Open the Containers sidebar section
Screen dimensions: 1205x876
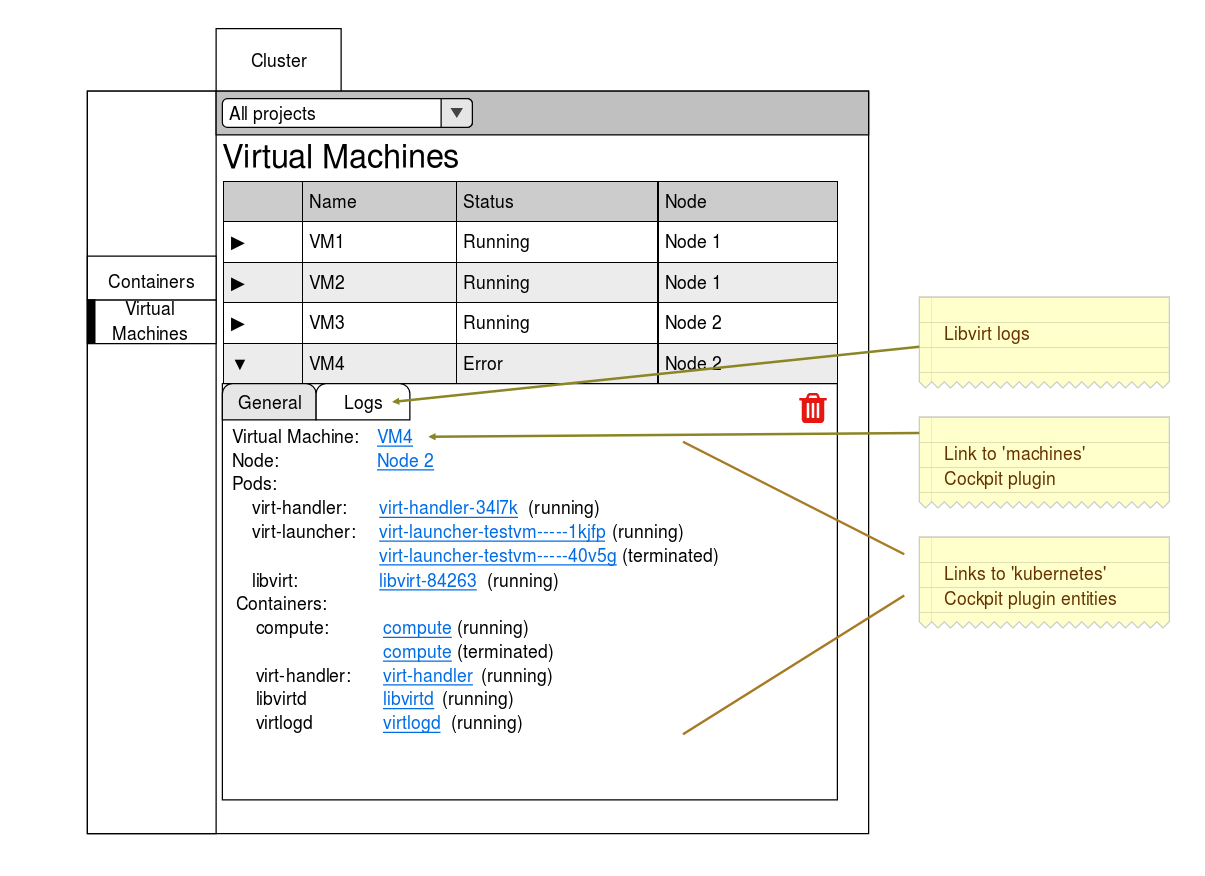pos(150,281)
